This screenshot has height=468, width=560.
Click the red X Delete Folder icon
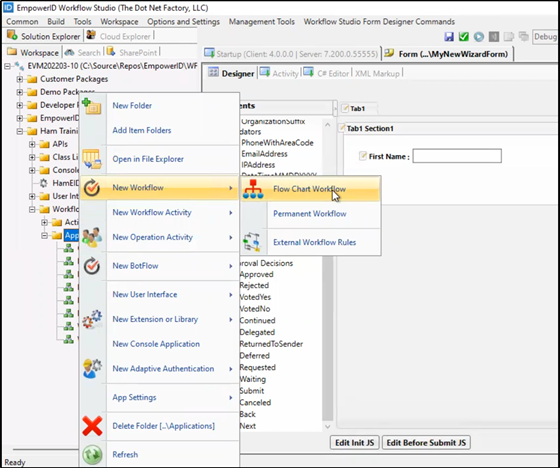coord(92,426)
